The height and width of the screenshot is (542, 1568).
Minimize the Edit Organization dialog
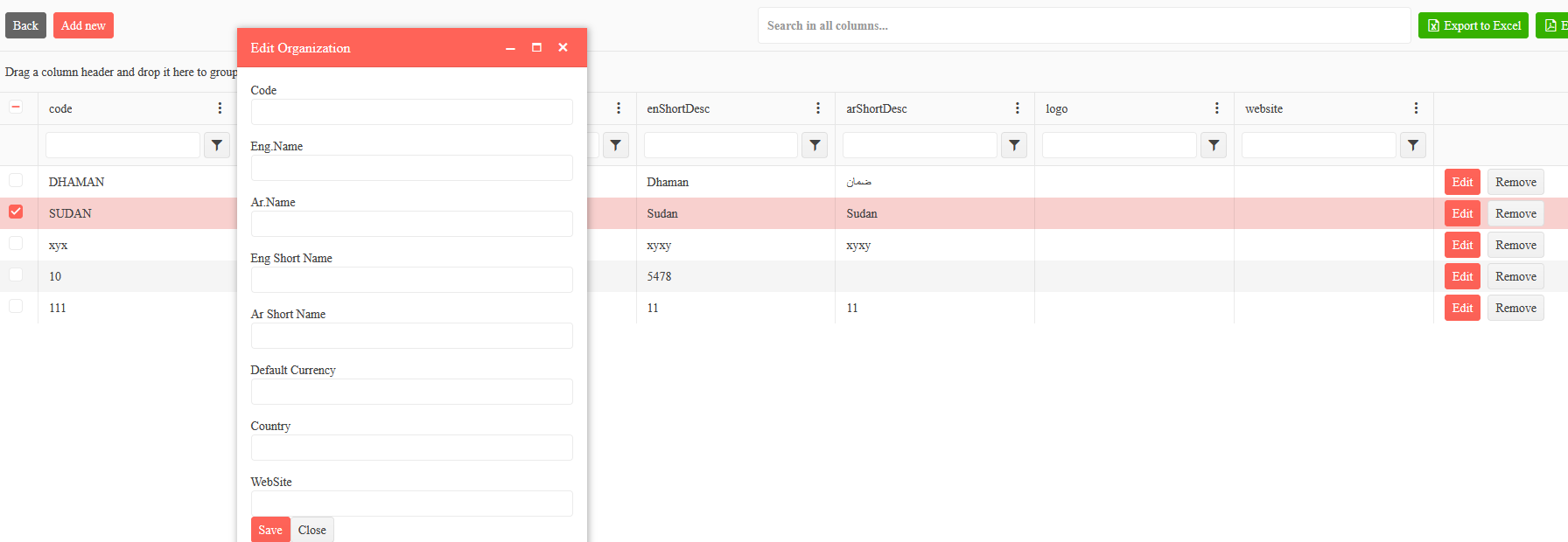pyautogui.click(x=510, y=48)
